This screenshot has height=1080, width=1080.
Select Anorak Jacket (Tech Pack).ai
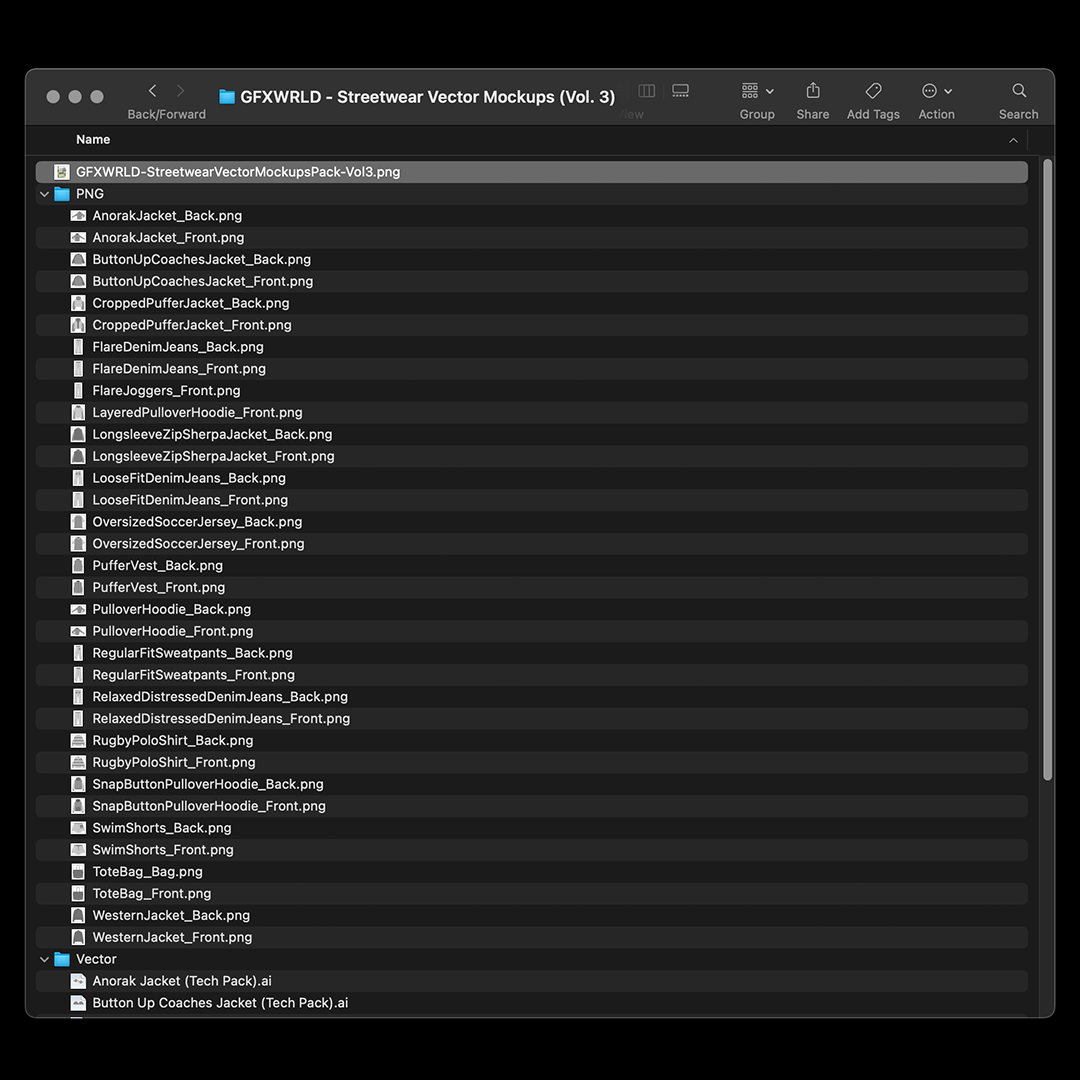point(182,981)
